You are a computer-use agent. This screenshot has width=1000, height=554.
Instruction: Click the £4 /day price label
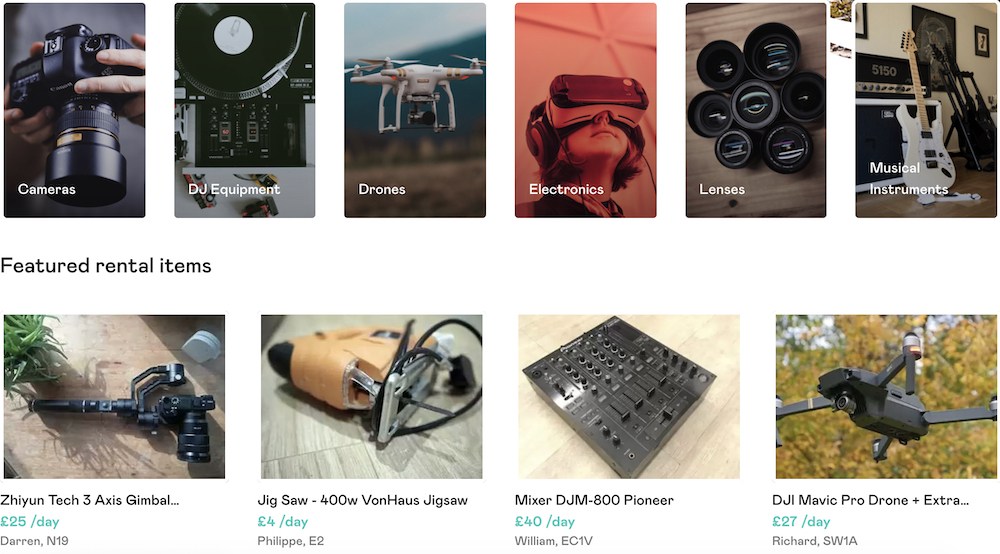coord(283,521)
